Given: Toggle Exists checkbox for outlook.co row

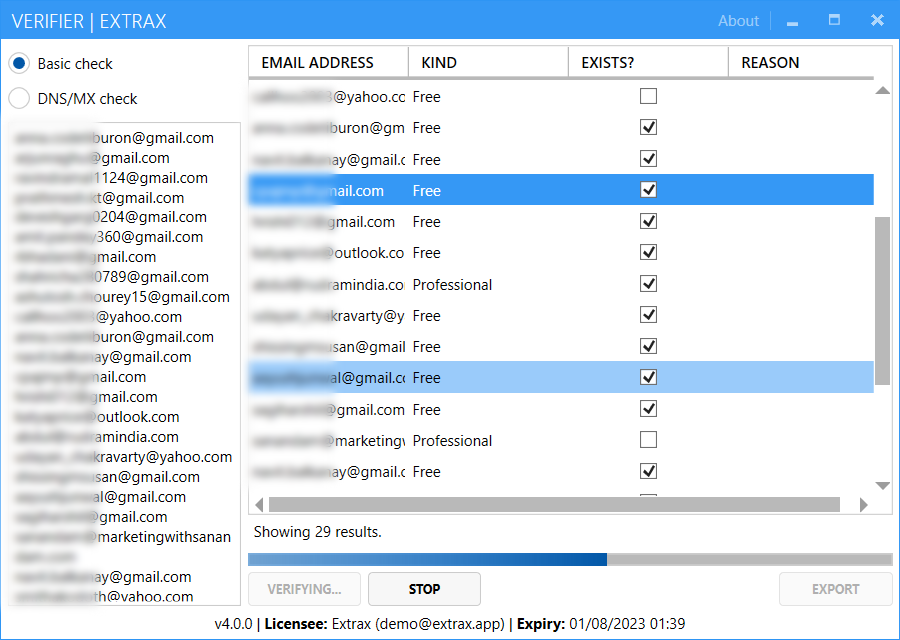Looking at the screenshot, I should (648, 252).
